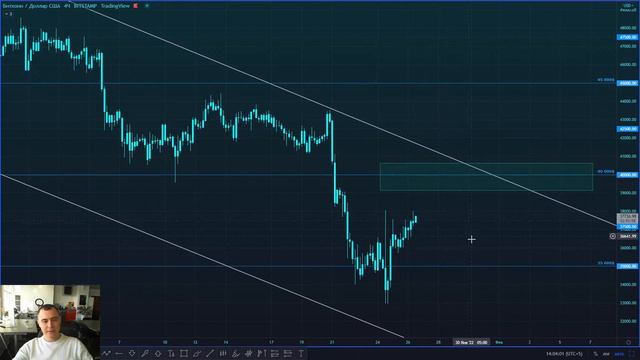
Task: Select the Gann fan tool
Action: (249, 353)
